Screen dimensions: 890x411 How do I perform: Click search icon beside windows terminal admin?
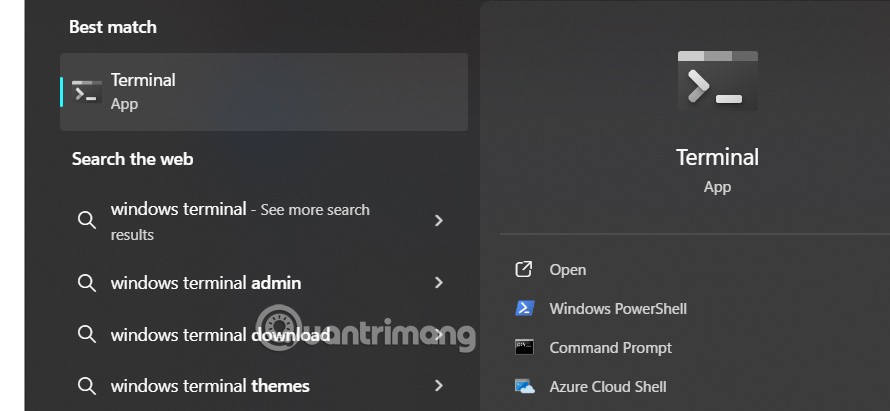(87, 283)
